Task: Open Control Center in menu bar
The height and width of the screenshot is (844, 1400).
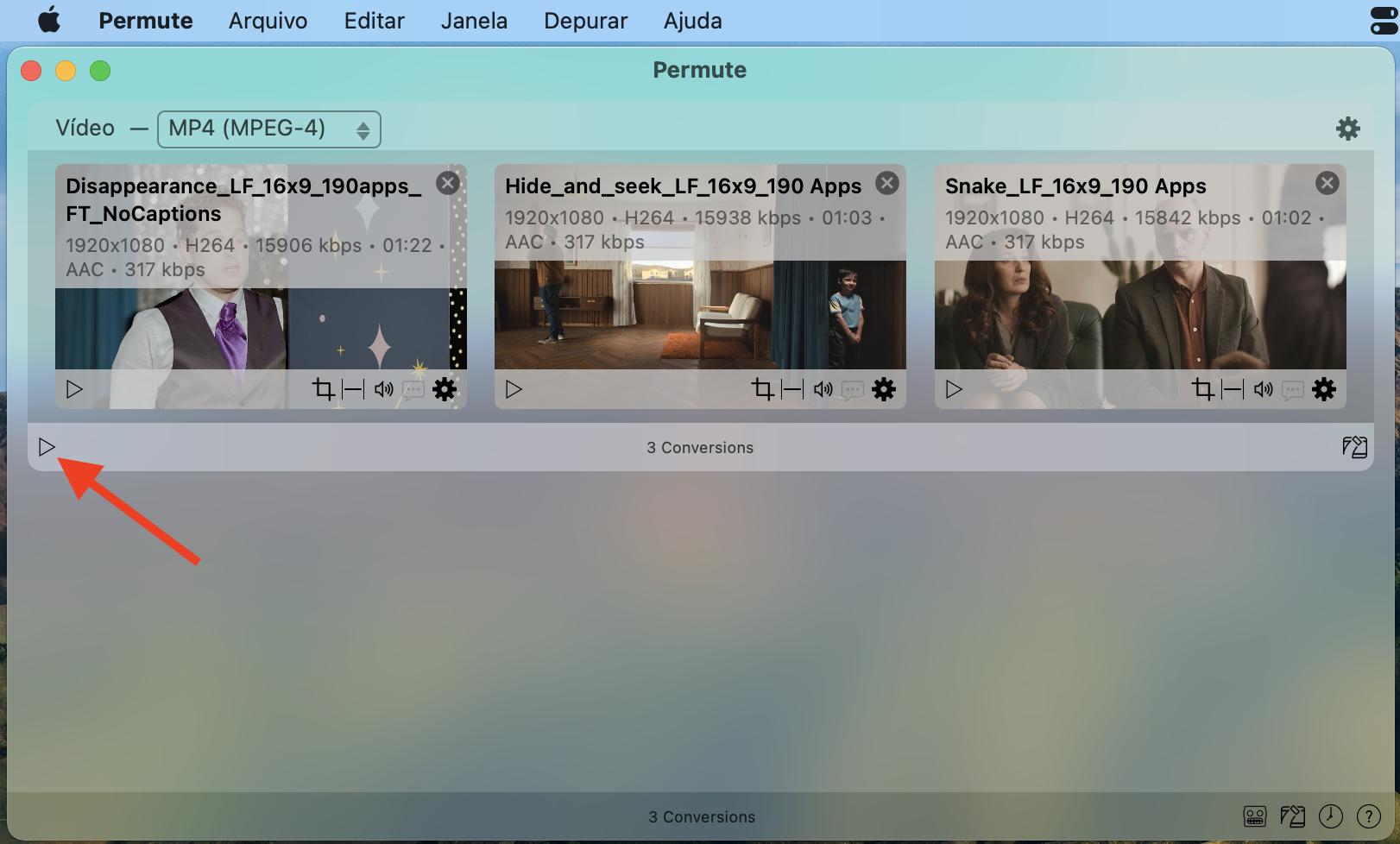Action: 1384,21
